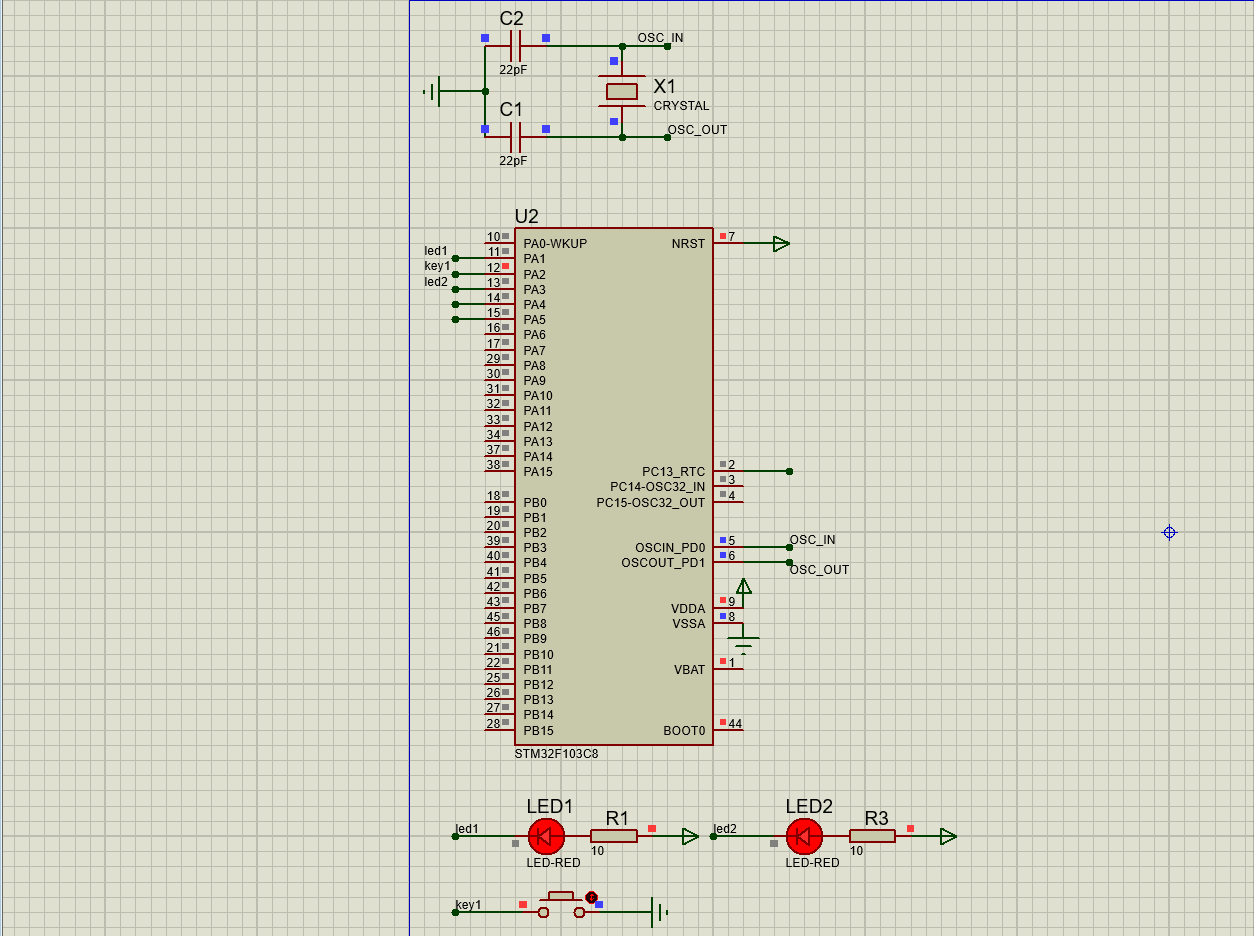Click the PB7 pin label
The image size is (1254, 936).
tap(535, 609)
